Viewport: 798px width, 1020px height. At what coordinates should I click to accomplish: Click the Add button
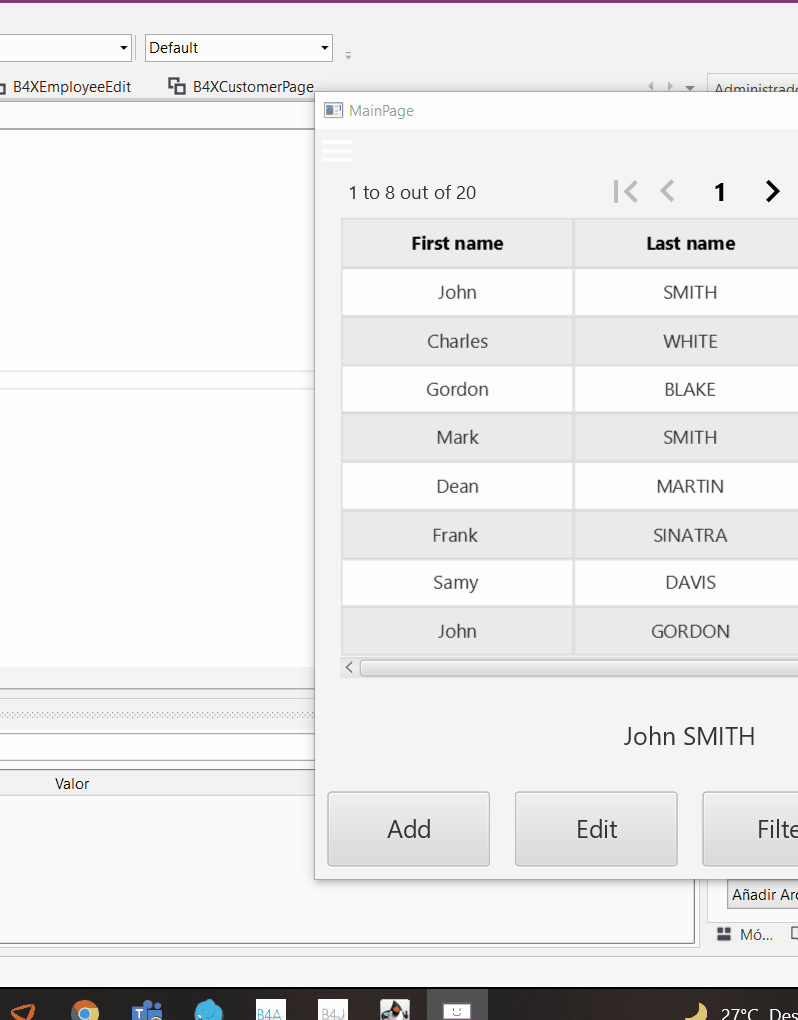click(x=408, y=829)
